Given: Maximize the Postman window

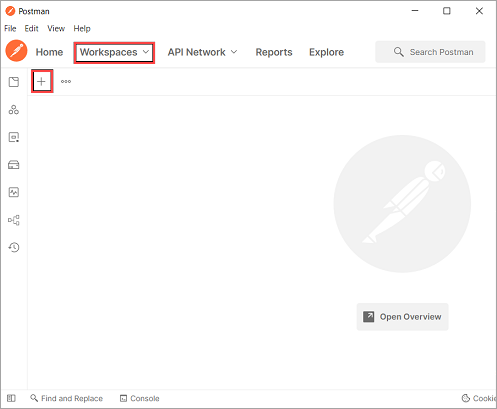Looking at the screenshot, I should (x=447, y=11).
